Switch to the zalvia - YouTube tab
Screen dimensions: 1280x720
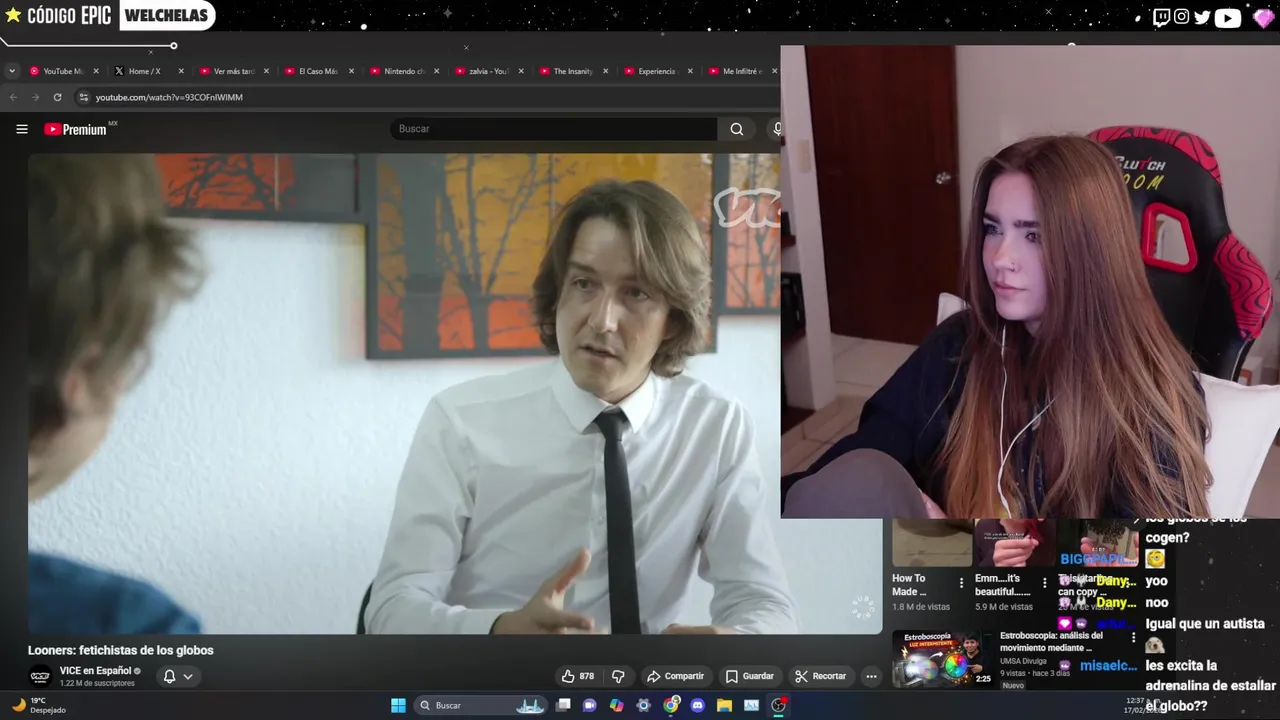tap(487, 71)
